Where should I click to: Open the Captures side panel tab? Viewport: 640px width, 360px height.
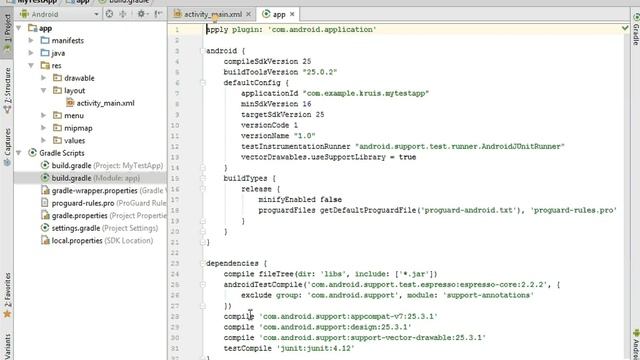click(x=7, y=147)
